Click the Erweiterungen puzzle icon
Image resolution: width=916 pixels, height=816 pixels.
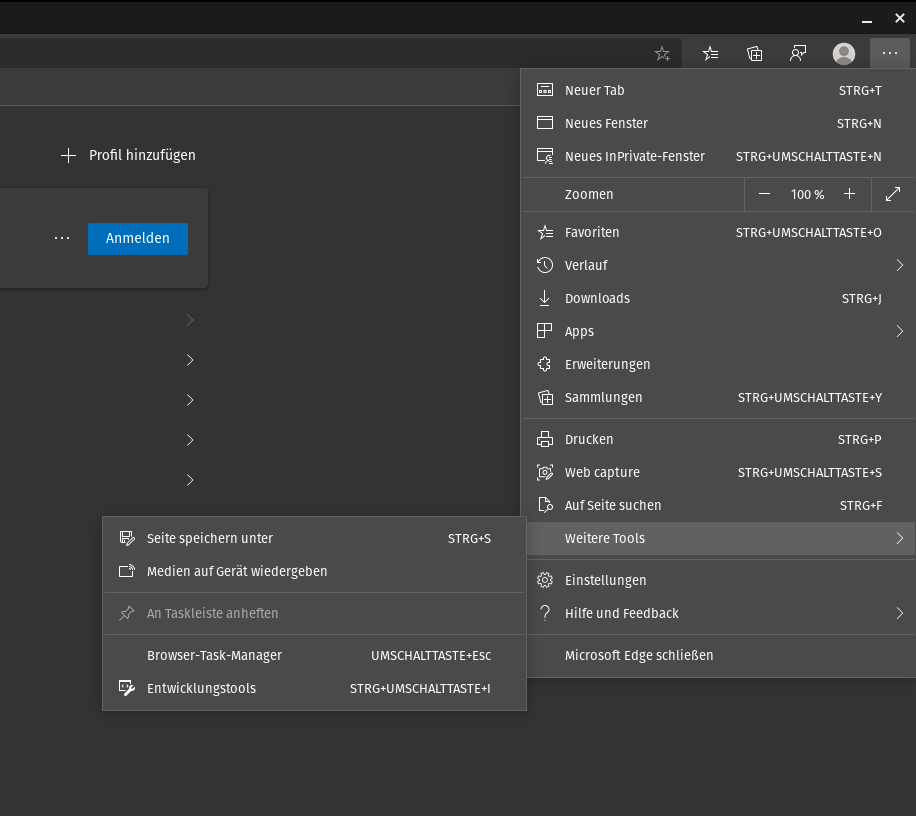[x=544, y=364]
